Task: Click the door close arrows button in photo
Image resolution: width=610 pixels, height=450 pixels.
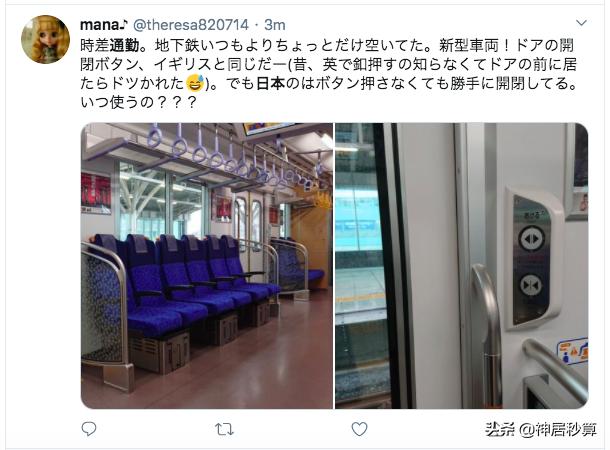Action: pos(531,285)
